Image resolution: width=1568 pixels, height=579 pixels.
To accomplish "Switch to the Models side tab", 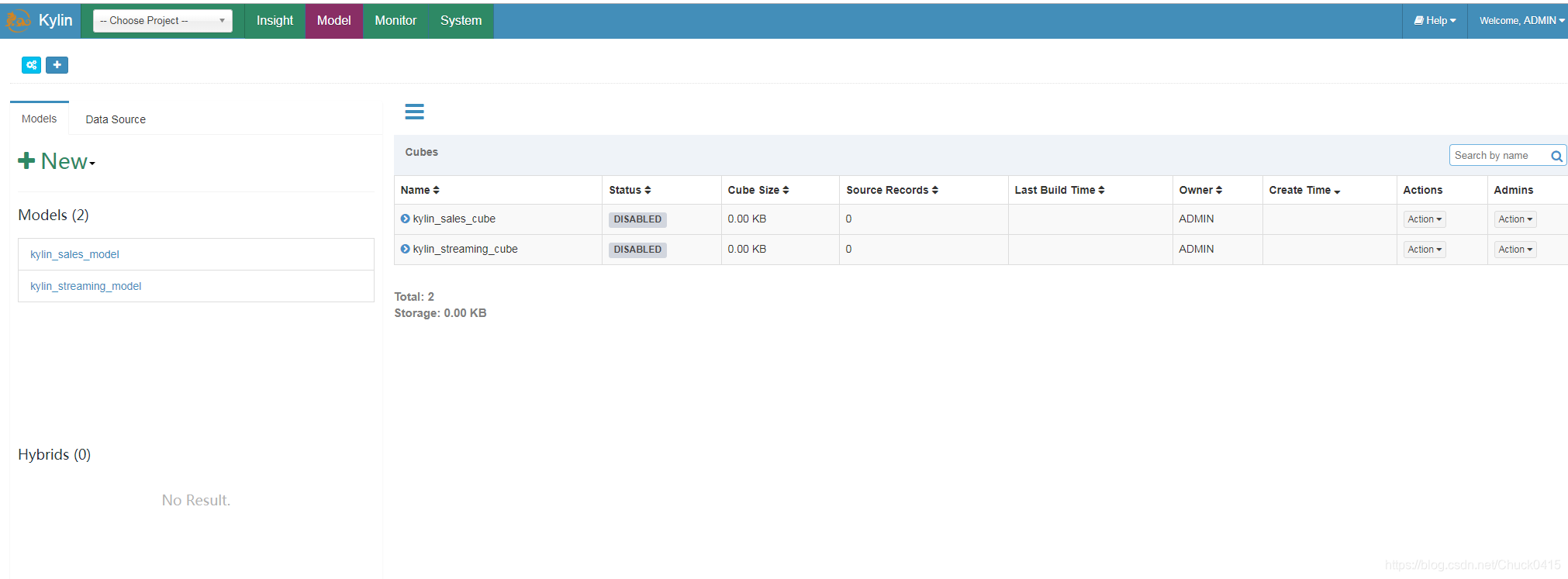I will [39, 119].
